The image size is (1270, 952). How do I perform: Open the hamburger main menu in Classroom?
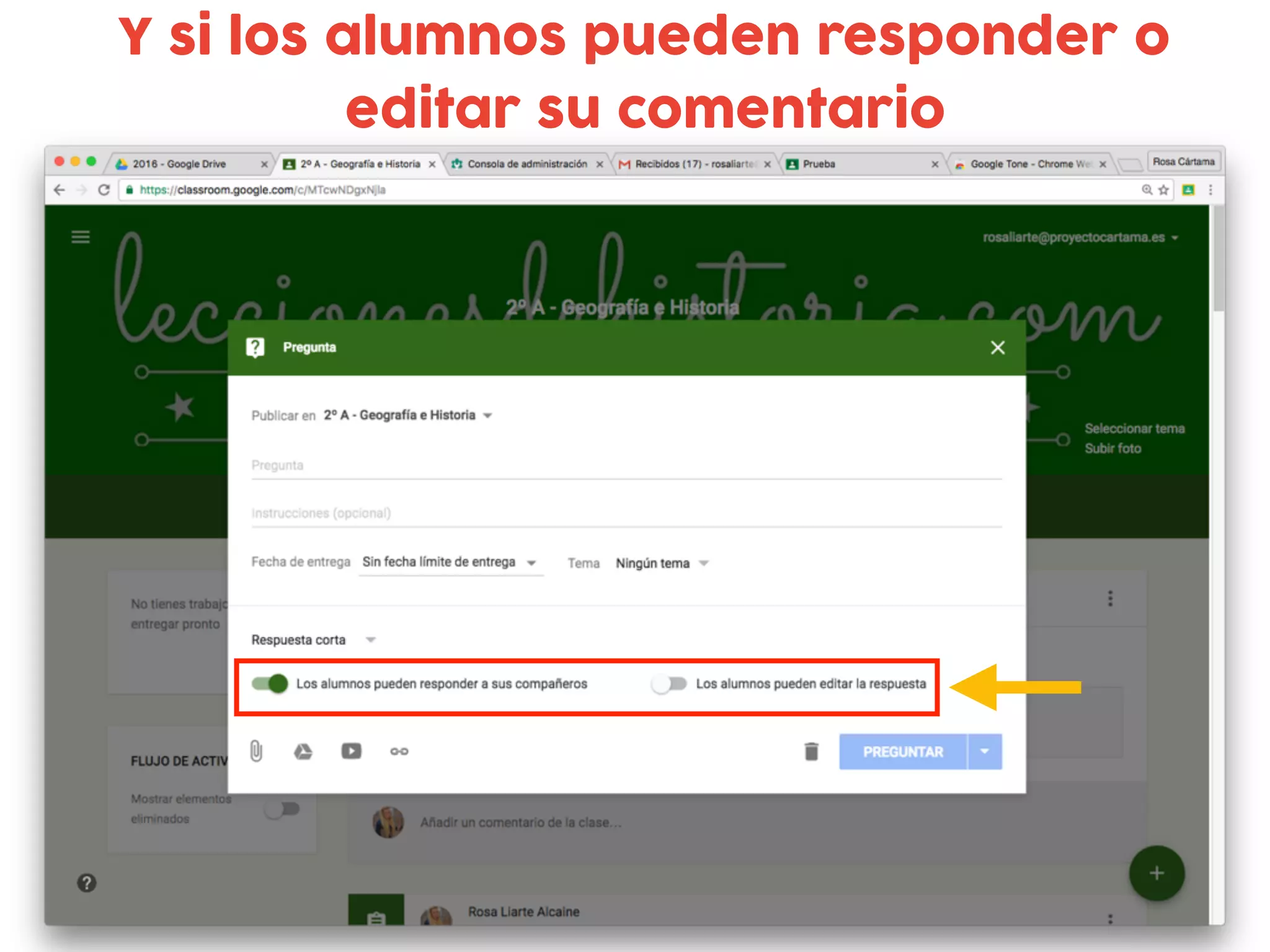81,237
